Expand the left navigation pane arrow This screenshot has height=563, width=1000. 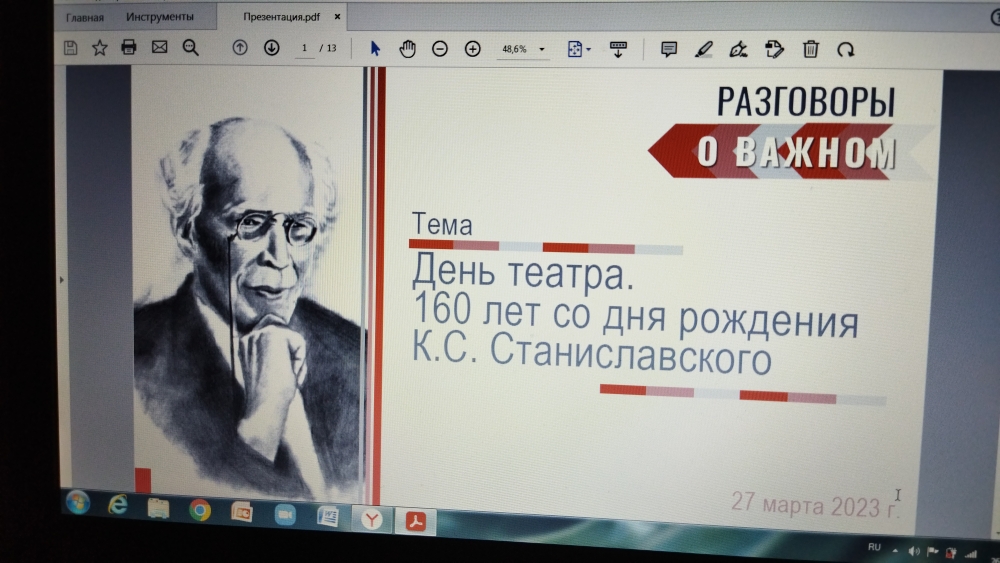click(x=61, y=279)
